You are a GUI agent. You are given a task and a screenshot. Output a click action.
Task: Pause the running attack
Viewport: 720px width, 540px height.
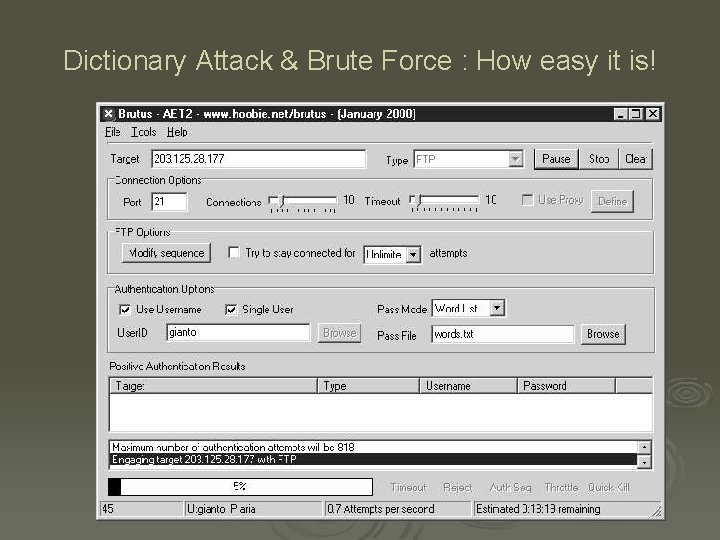(556, 159)
